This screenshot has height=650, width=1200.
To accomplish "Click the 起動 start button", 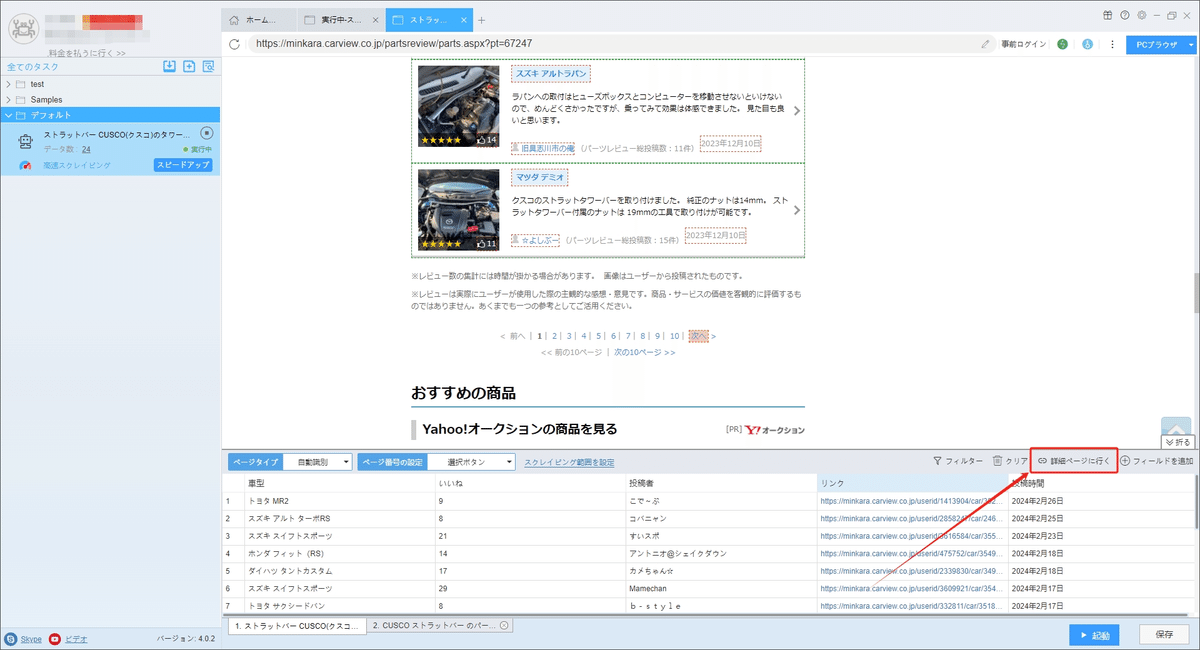I will pos(1094,634).
